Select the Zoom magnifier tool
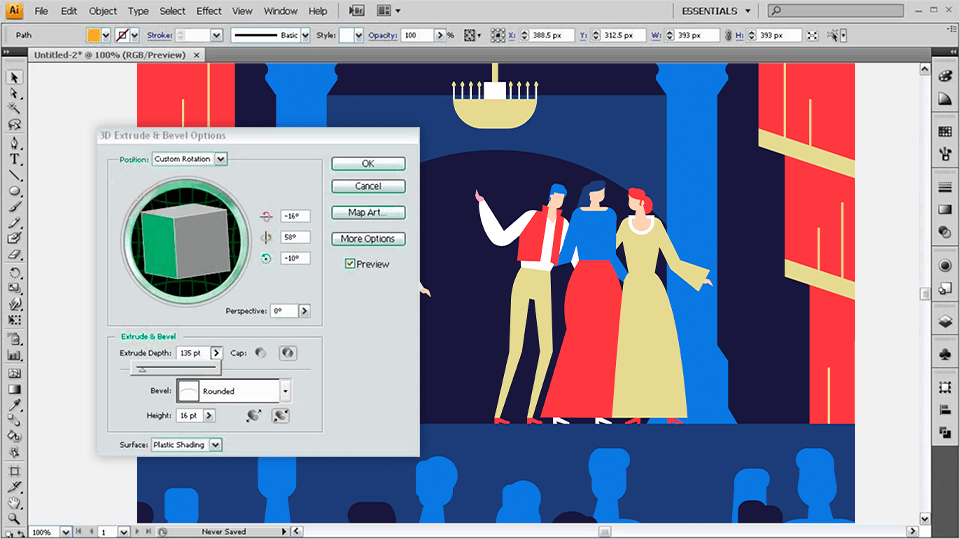Image resolution: width=960 pixels, height=539 pixels. 15,516
